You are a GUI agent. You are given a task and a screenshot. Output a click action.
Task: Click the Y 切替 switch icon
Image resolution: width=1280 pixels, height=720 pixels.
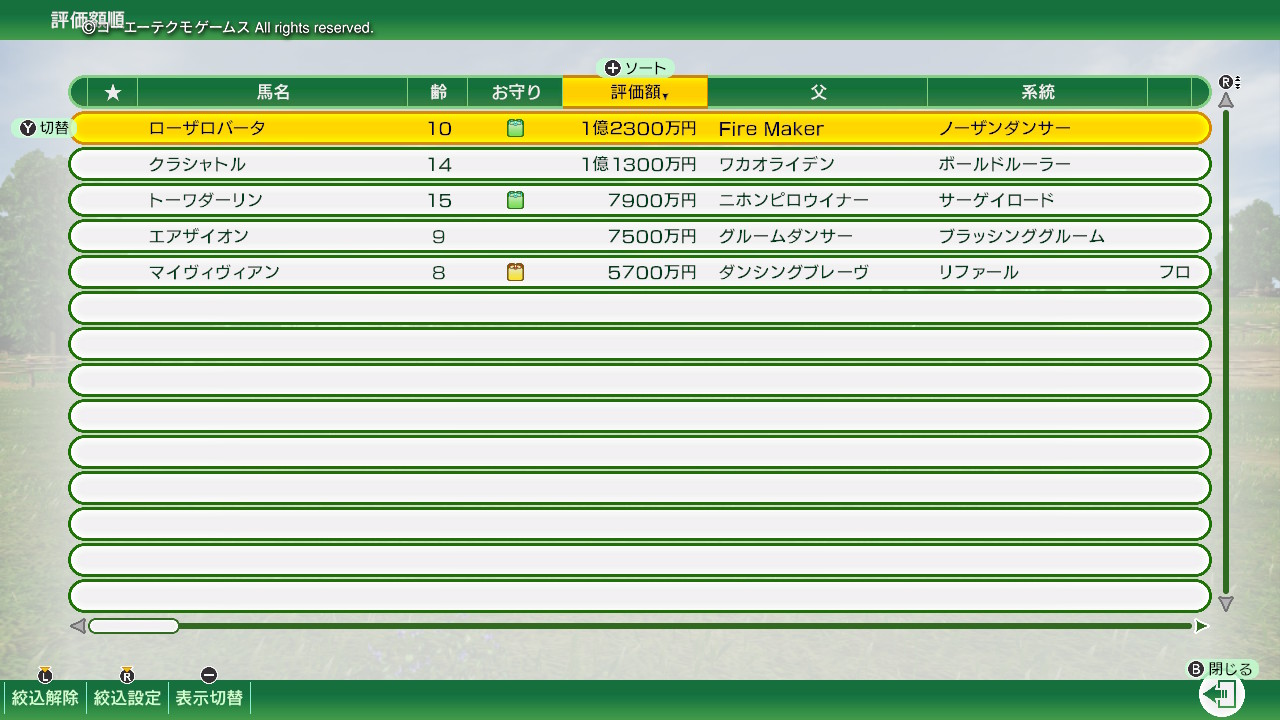[28, 128]
